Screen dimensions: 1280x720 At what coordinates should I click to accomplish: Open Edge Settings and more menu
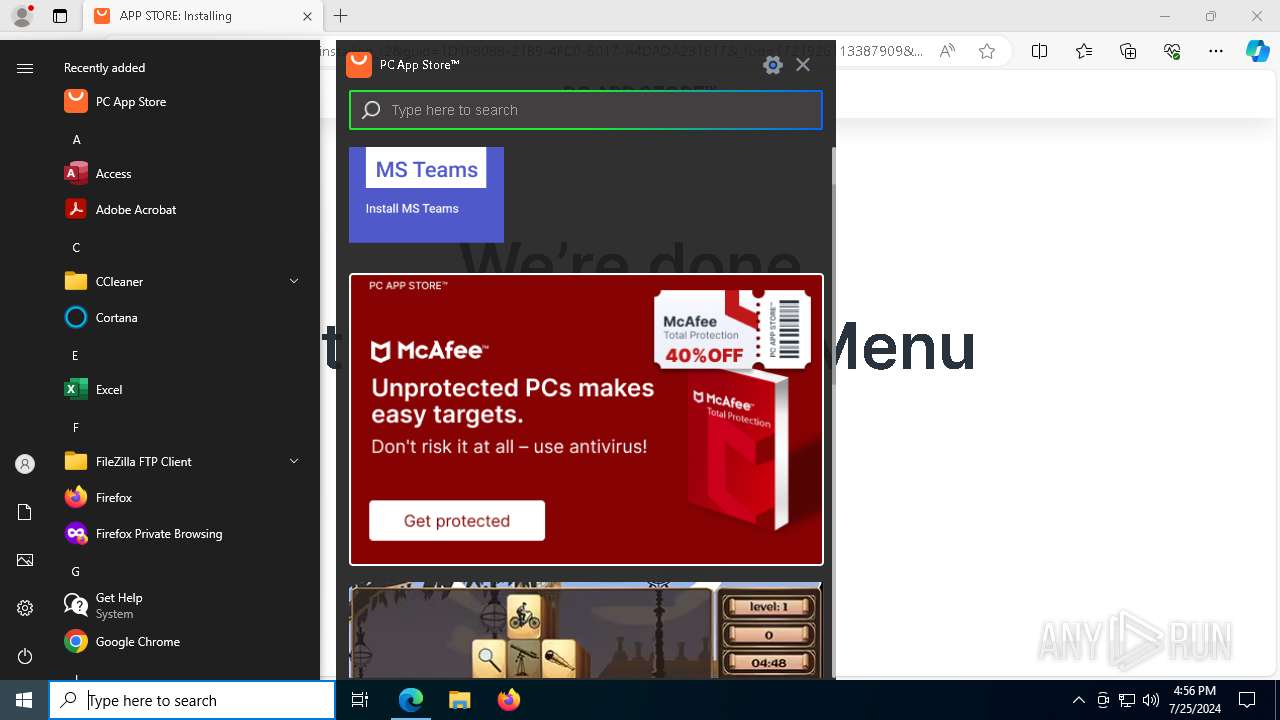(x=1216, y=51)
